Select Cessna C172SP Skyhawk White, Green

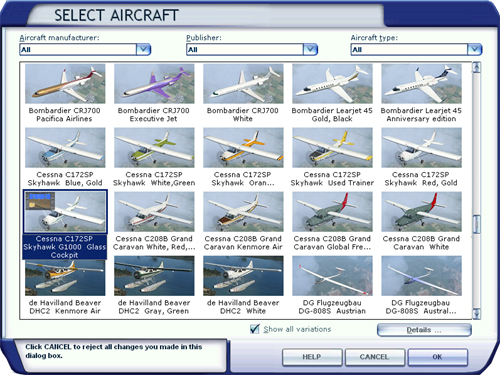click(154, 148)
